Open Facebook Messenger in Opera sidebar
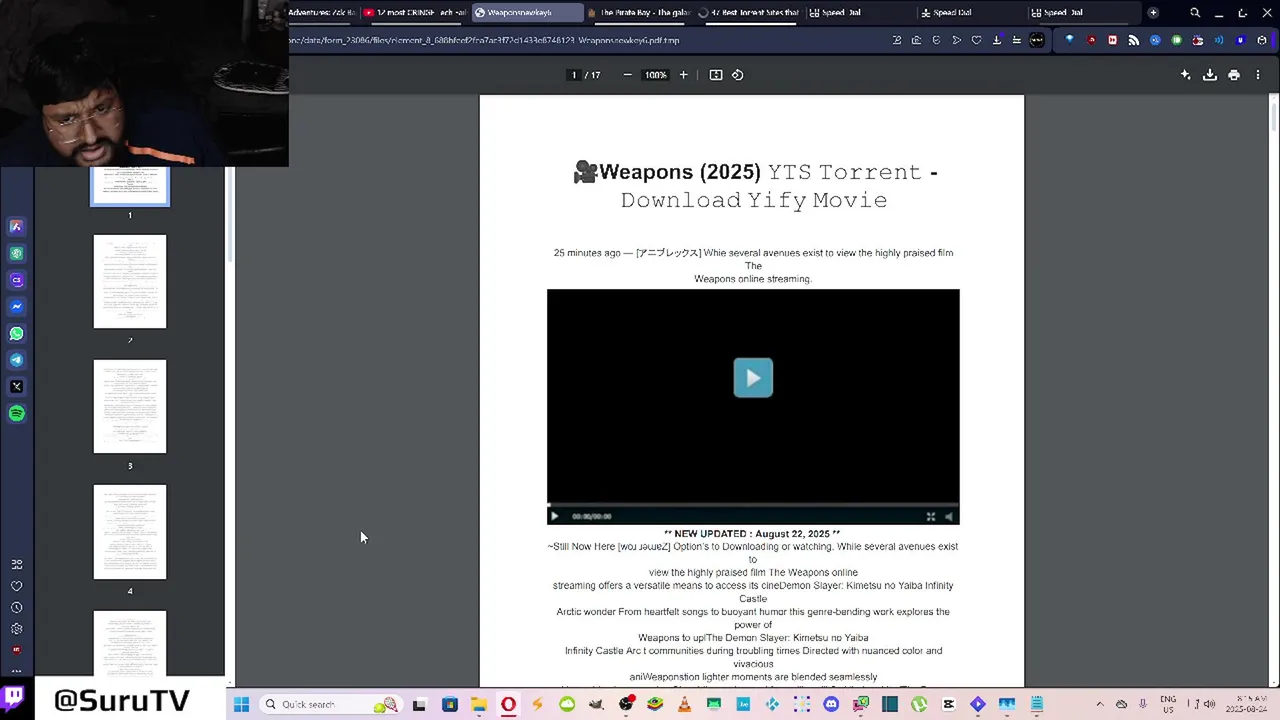The height and width of the screenshot is (720, 1280). [16, 307]
